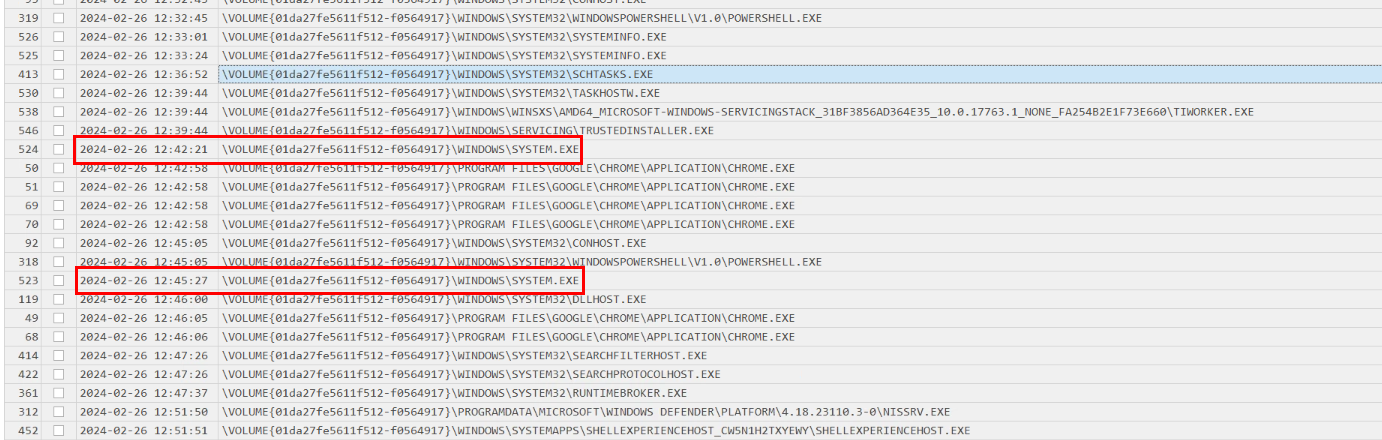Tick the checkbox for line 312 NISSRV row
The image size is (1382, 440).
click(x=58, y=412)
